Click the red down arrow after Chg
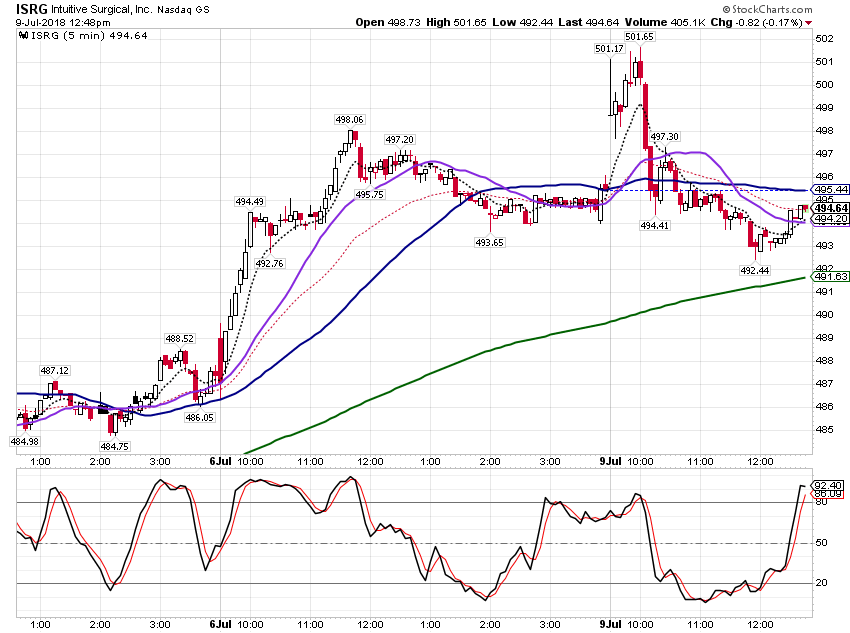Image resolution: width=850 pixels, height=633 pixels. click(808, 23)
